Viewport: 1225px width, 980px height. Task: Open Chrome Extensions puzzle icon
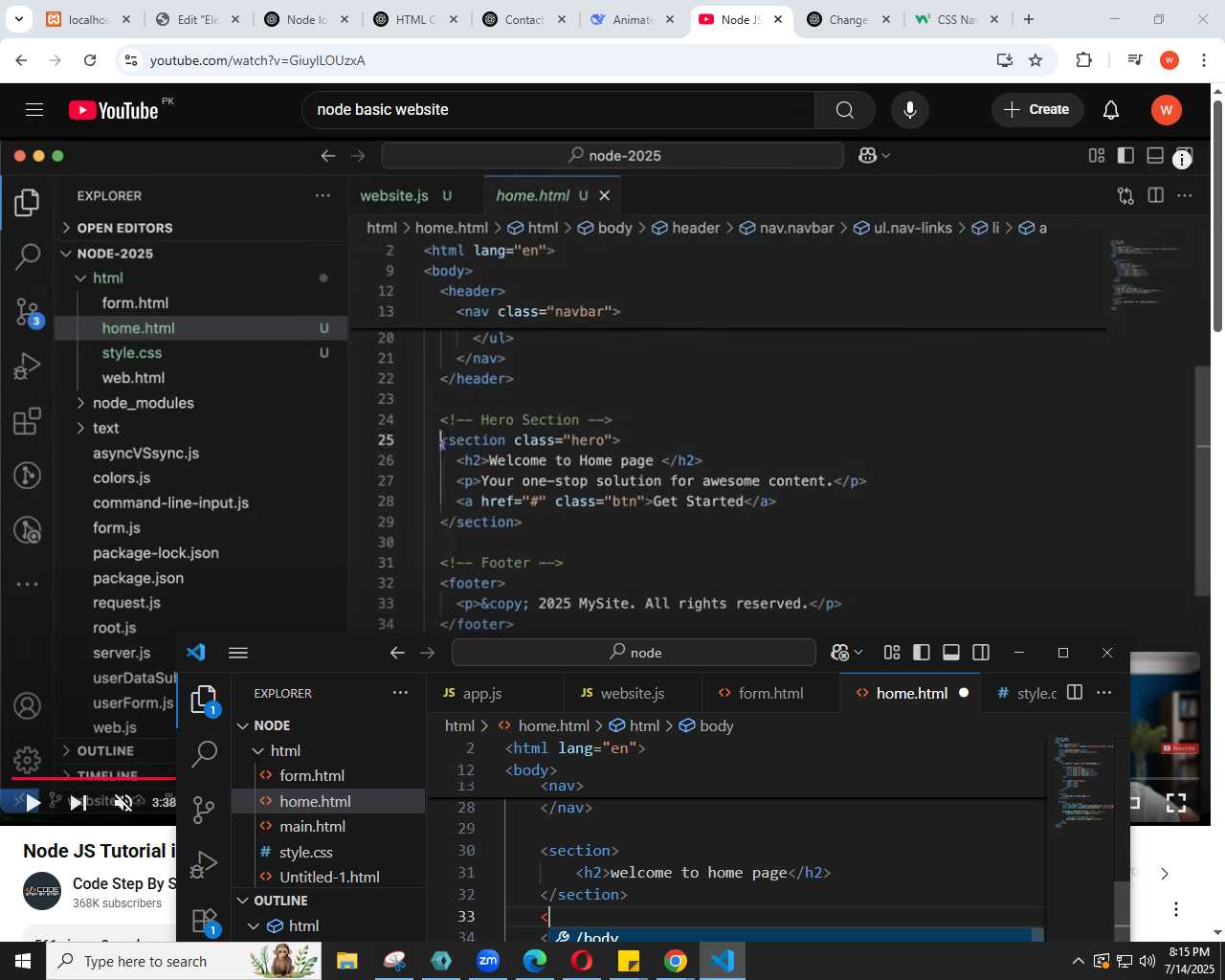click(x=1083, y=60)
